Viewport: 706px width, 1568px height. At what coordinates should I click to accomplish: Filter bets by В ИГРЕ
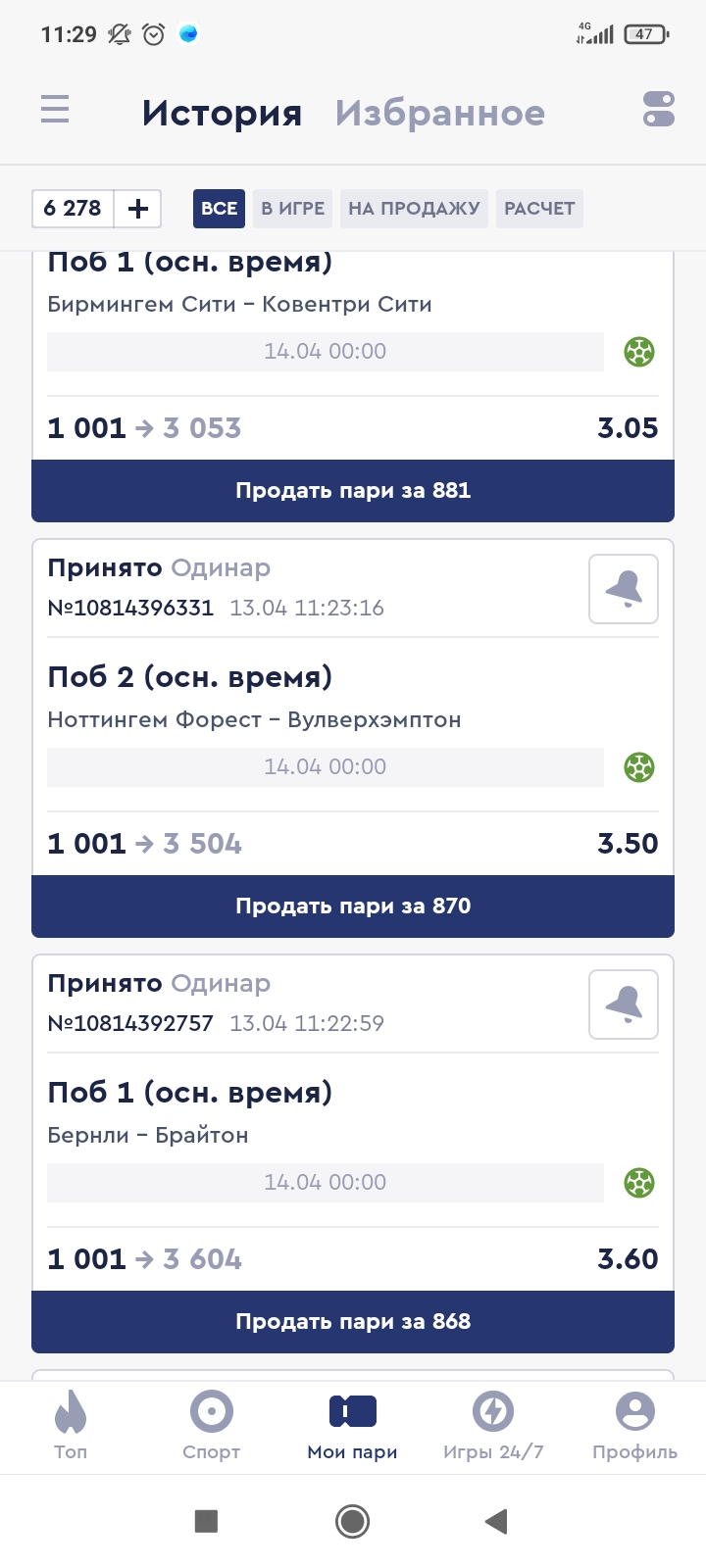tap(292, 208)
